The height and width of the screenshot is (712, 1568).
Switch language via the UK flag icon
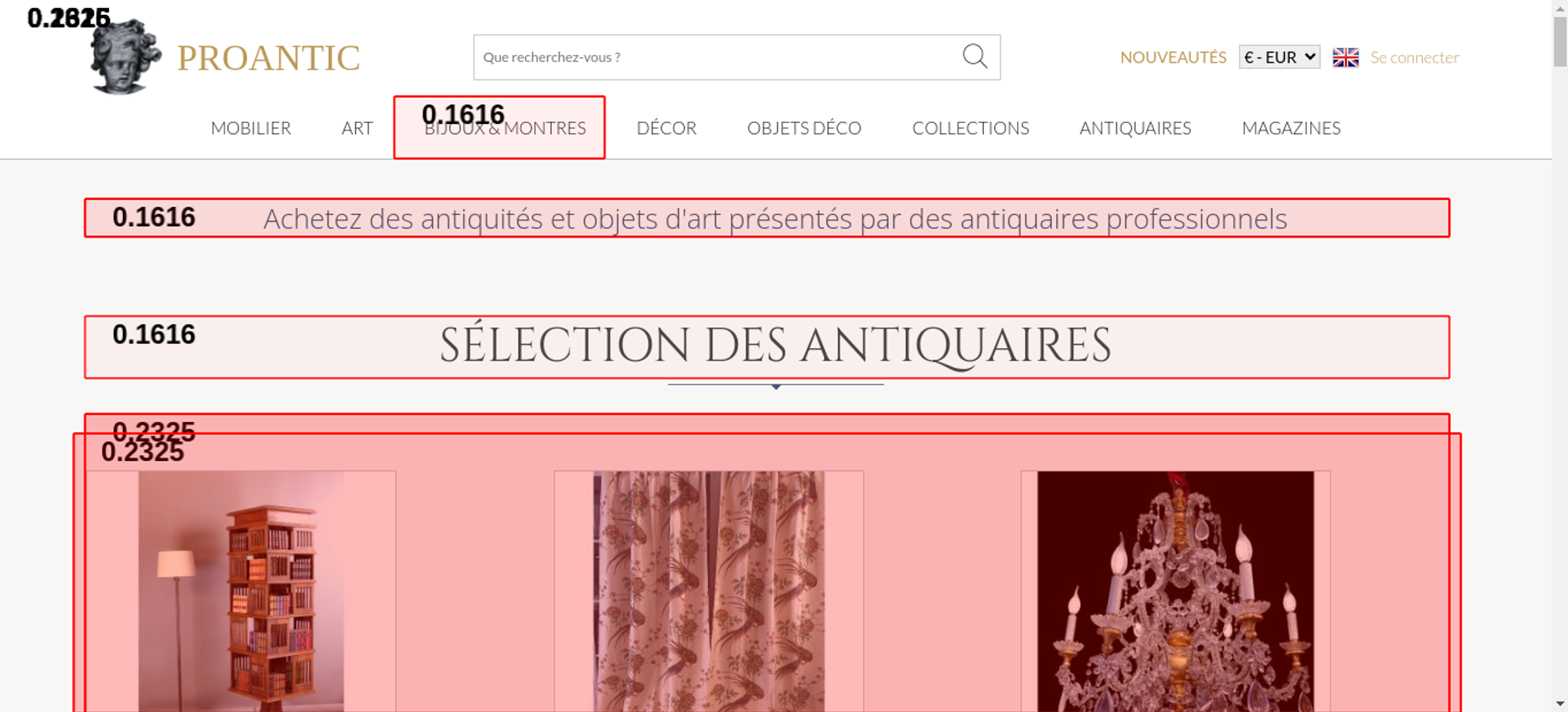(1345, 57)
